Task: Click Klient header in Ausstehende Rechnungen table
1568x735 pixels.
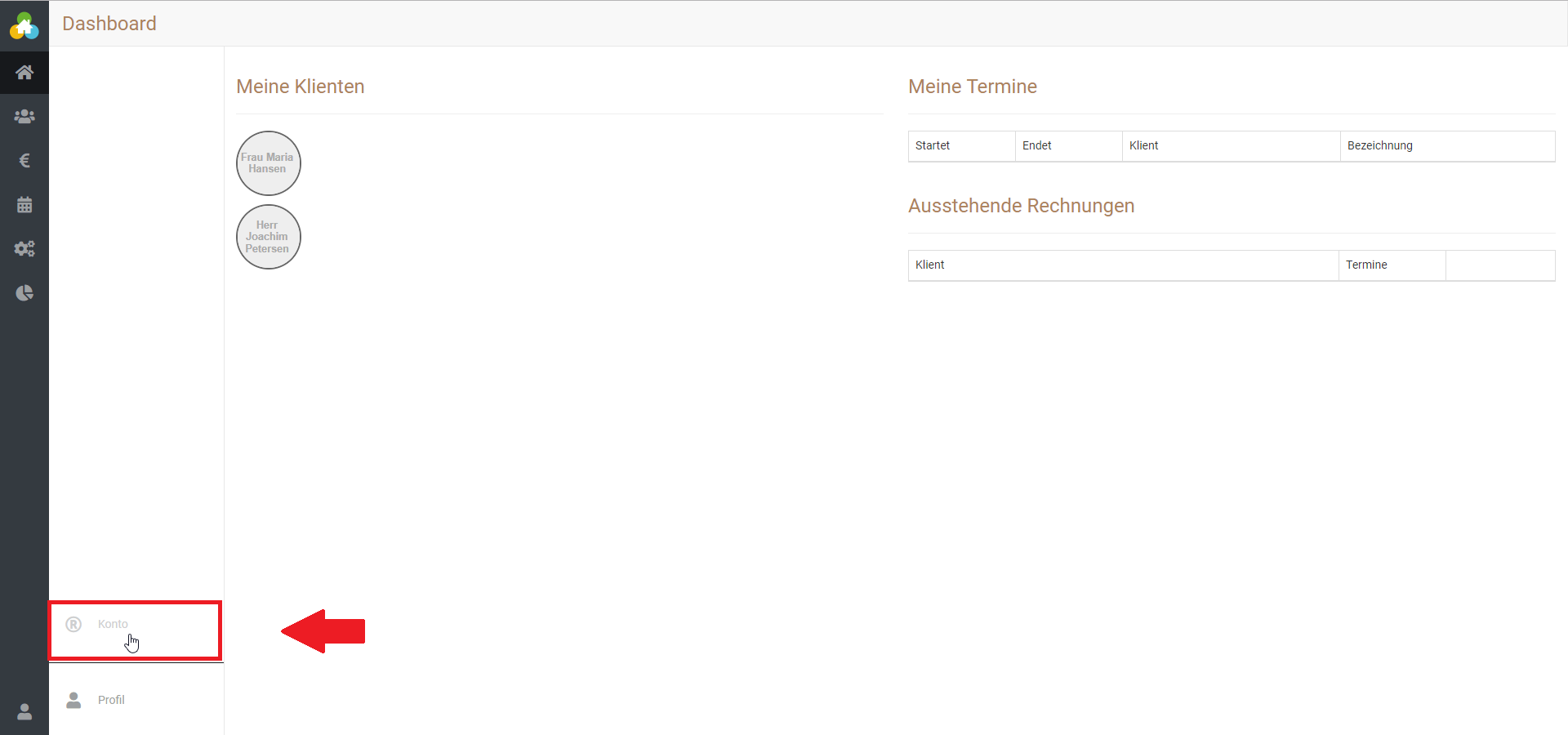Action: click(x=929, y=265)
